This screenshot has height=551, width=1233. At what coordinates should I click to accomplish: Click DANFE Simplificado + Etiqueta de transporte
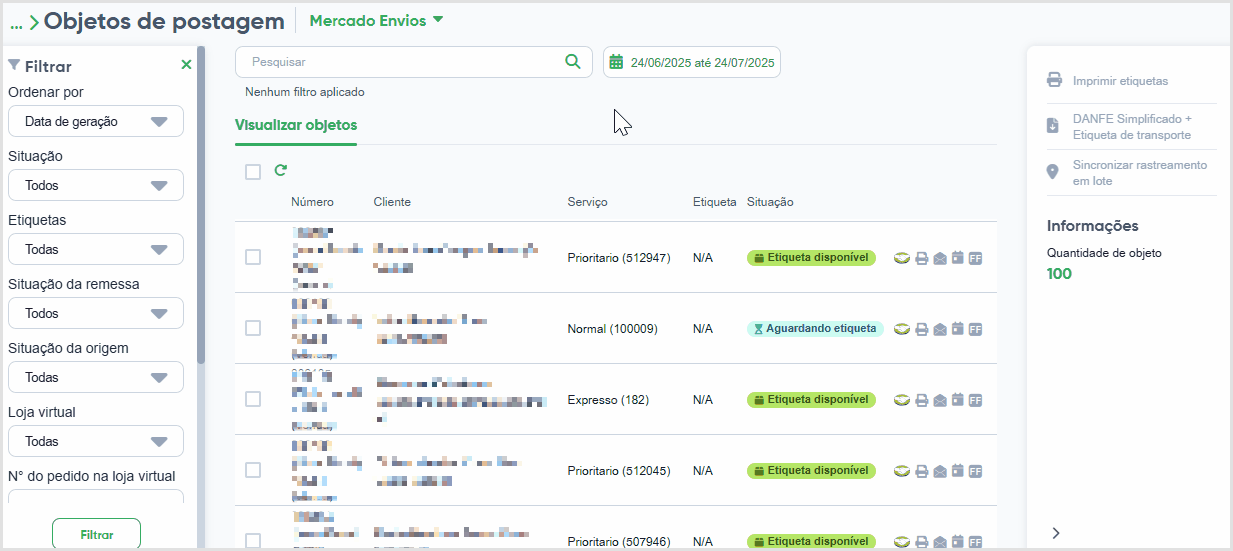tap(1132, 126)
